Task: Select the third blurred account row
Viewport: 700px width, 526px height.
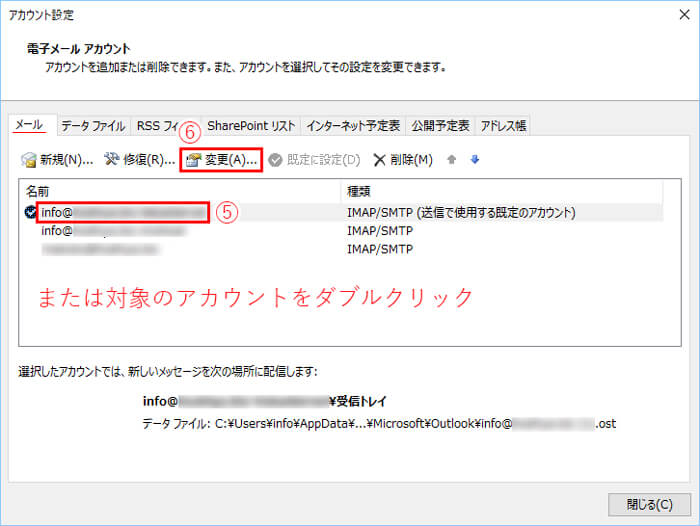Action: (343, 249)
